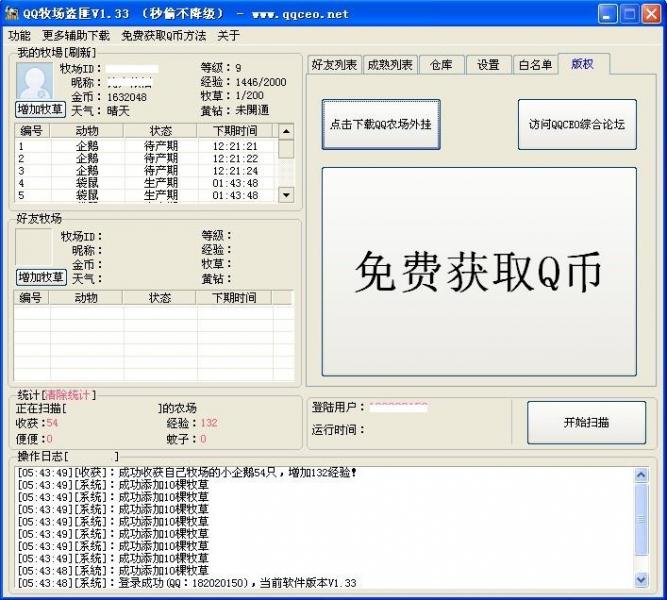
Task: Click the log scrollbar up arrow
Action: pyautogui.click(x=641, y=474)
